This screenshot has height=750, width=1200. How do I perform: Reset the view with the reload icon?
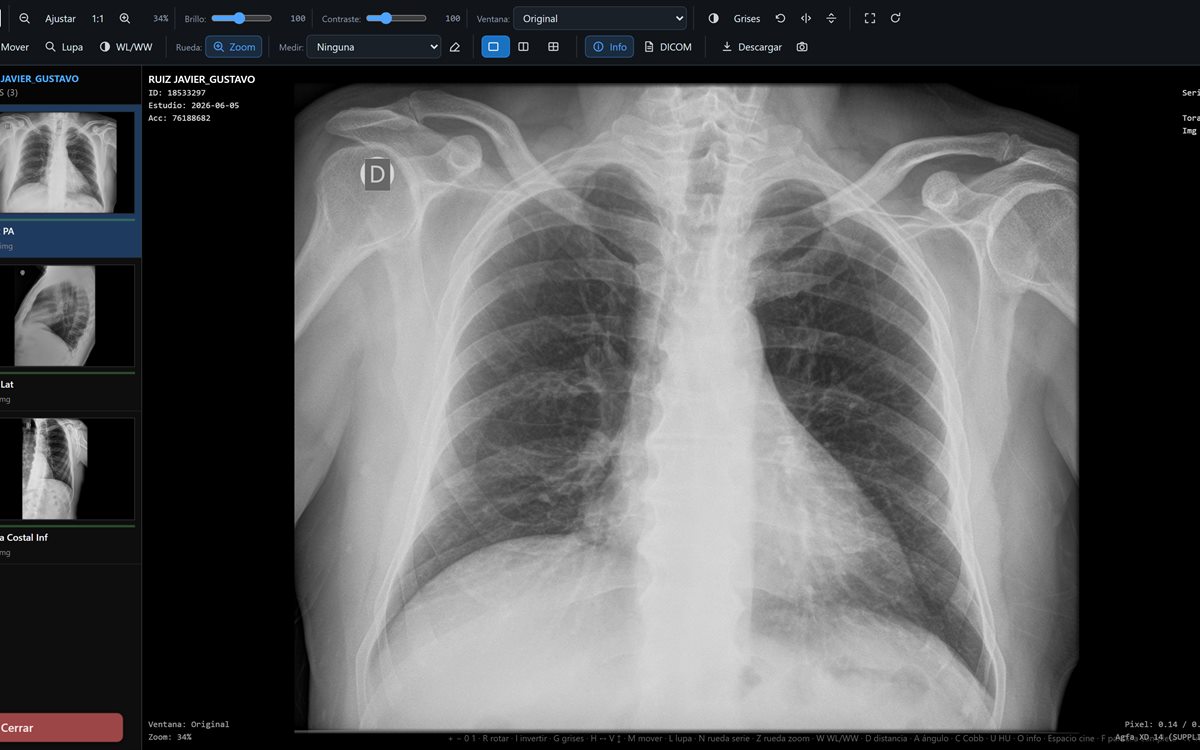895,18
